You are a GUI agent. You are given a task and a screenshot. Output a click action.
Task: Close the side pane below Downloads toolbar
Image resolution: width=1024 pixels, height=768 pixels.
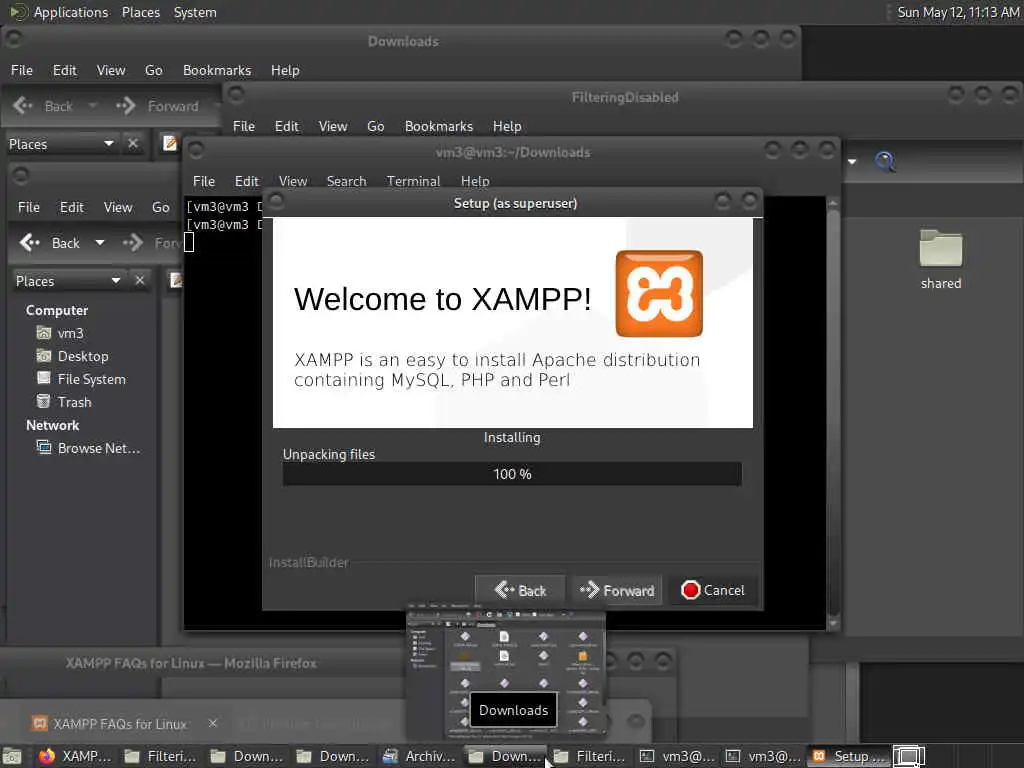click(x=133, y=144)
